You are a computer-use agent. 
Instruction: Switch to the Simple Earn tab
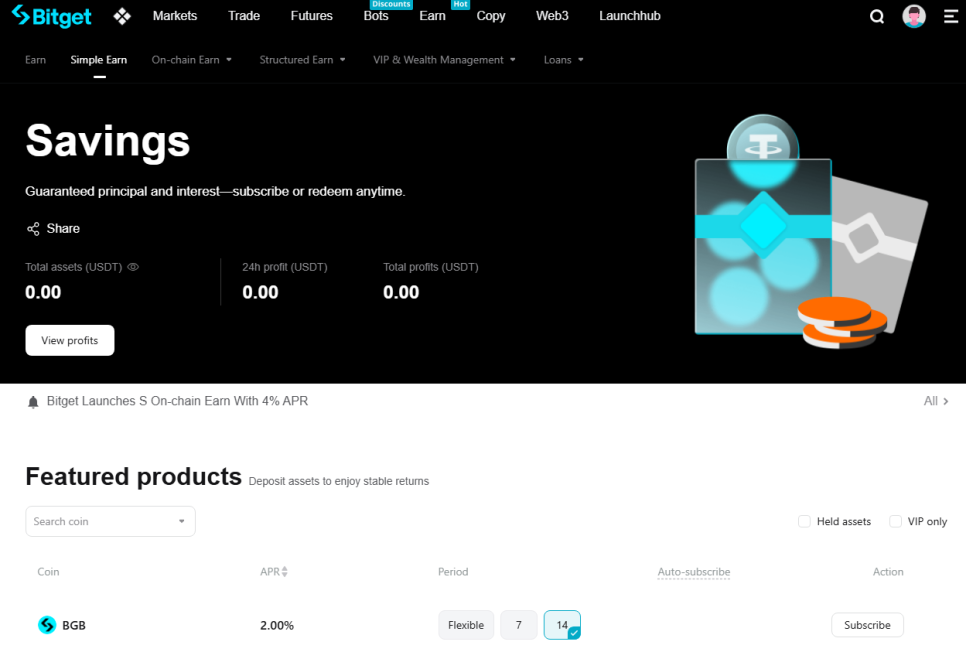point(99,60)
